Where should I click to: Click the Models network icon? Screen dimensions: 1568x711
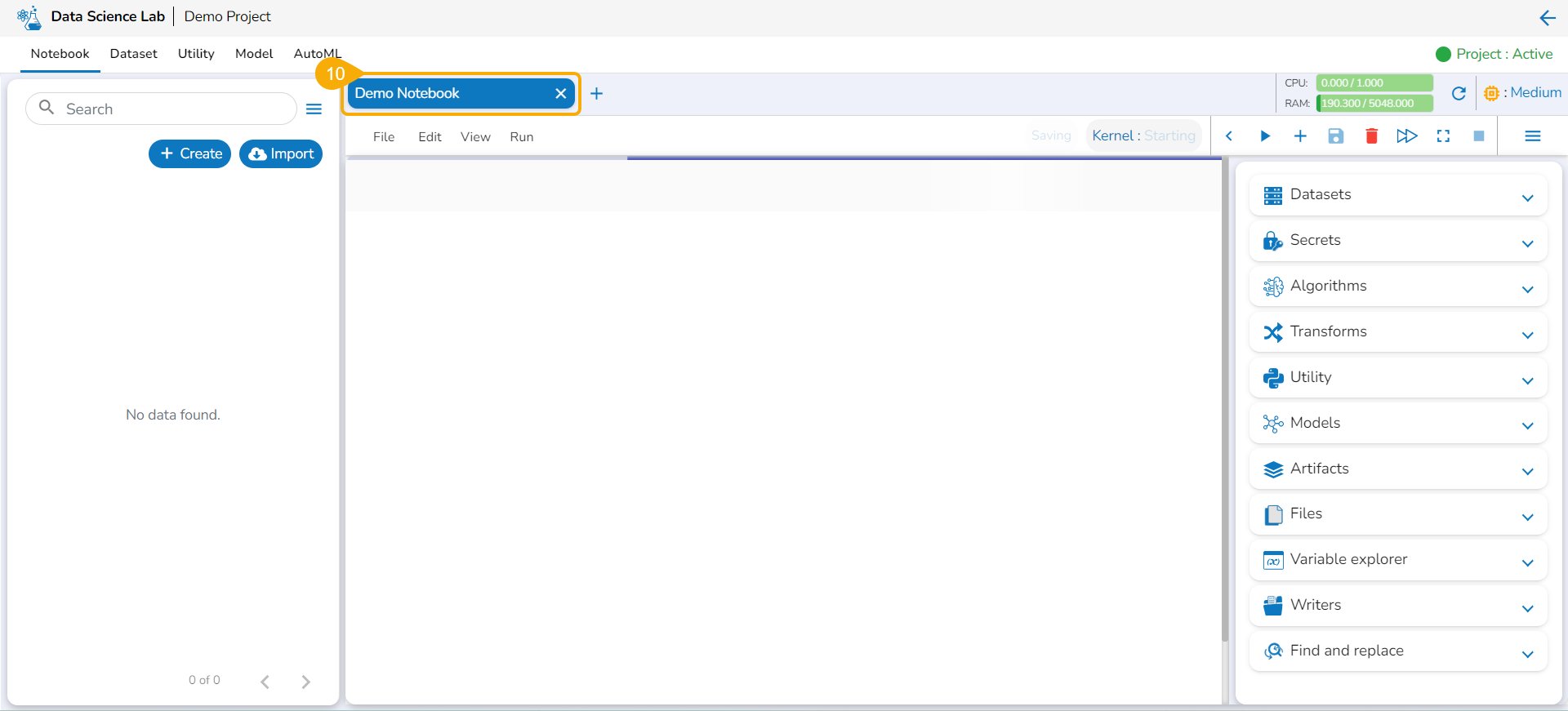pos(1273,424)
